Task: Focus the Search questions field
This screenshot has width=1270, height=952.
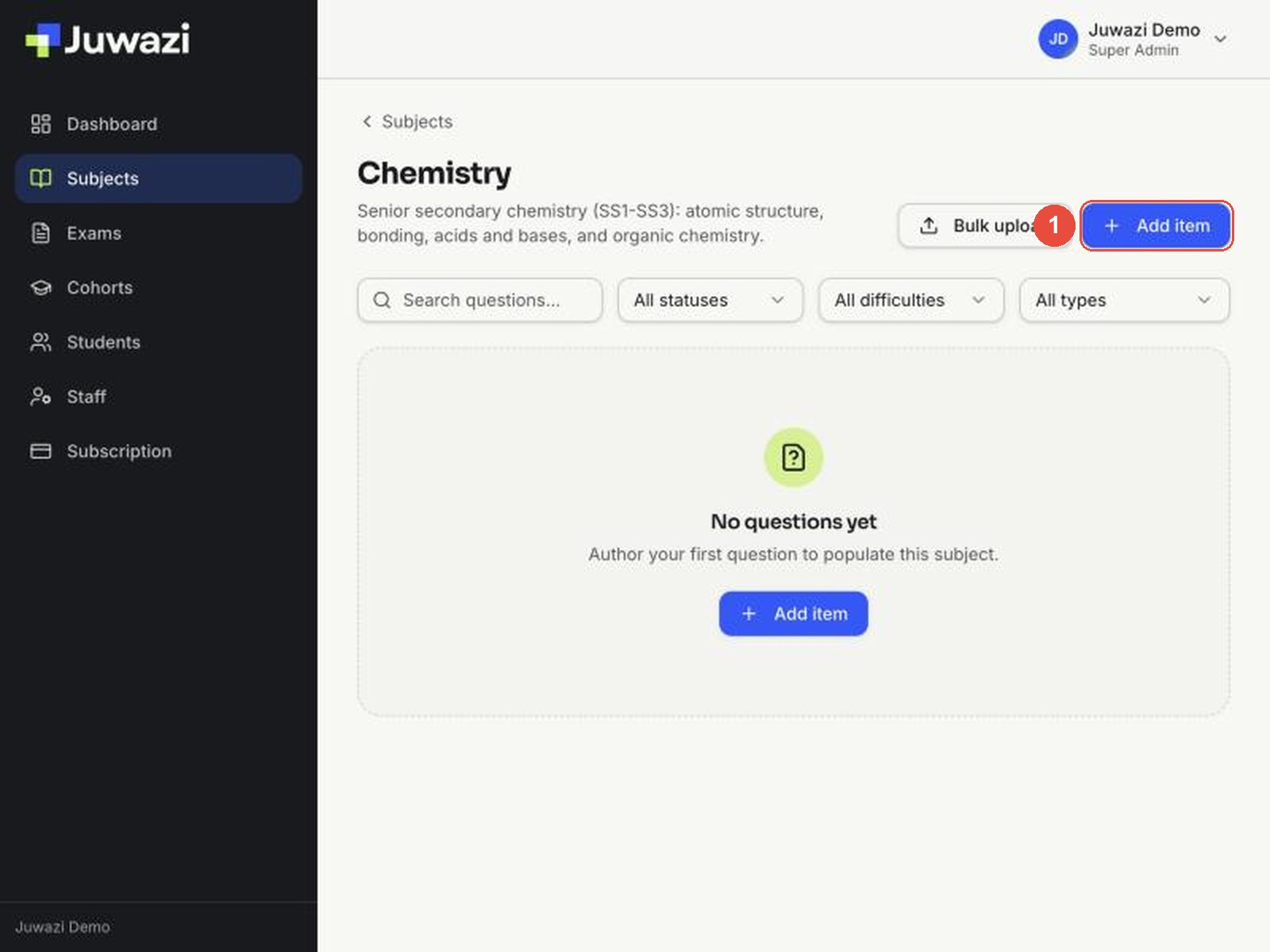Action: tap(479, 300)
